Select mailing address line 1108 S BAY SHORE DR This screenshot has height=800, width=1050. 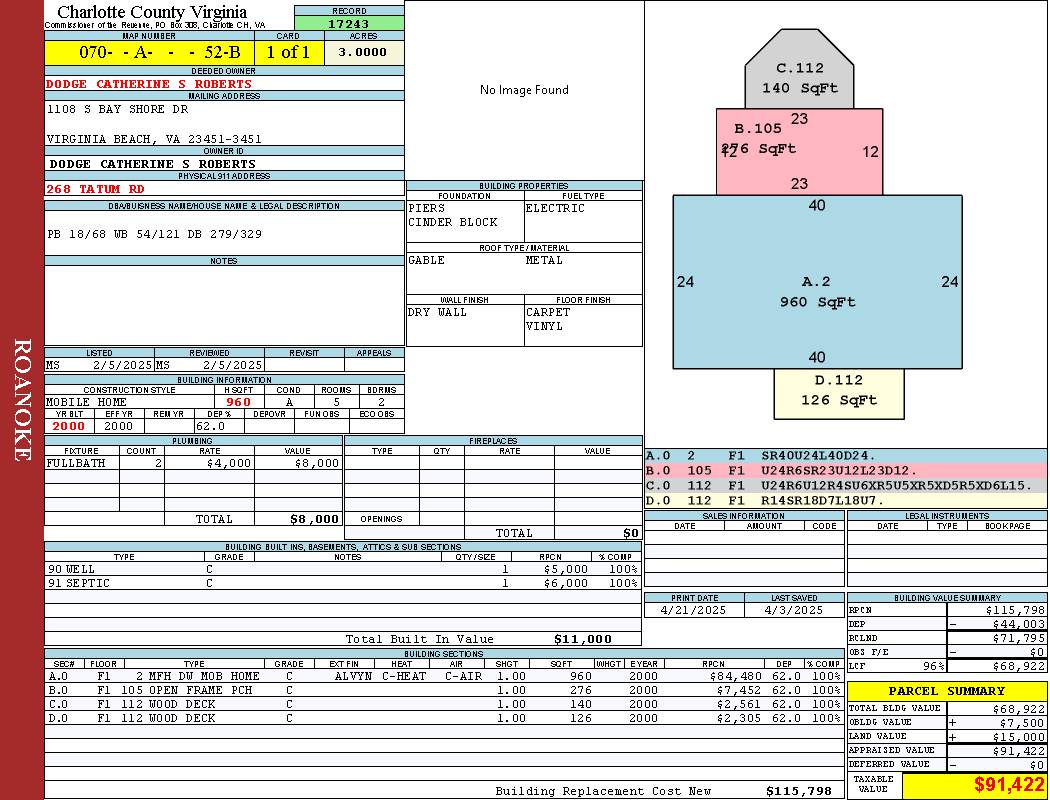point(117,108)
